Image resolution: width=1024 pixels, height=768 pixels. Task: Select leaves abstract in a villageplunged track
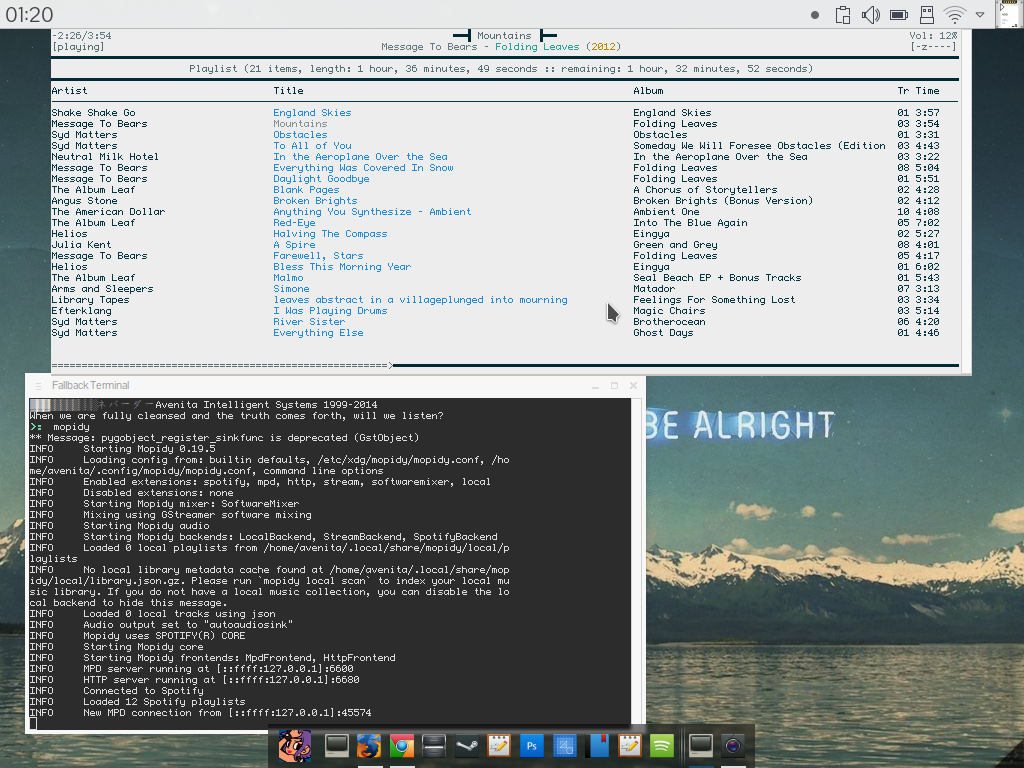click(421, 300)
